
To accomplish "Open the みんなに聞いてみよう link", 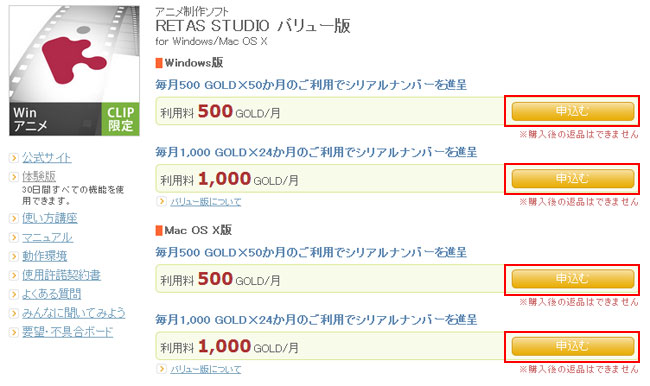I will [73, 313].
